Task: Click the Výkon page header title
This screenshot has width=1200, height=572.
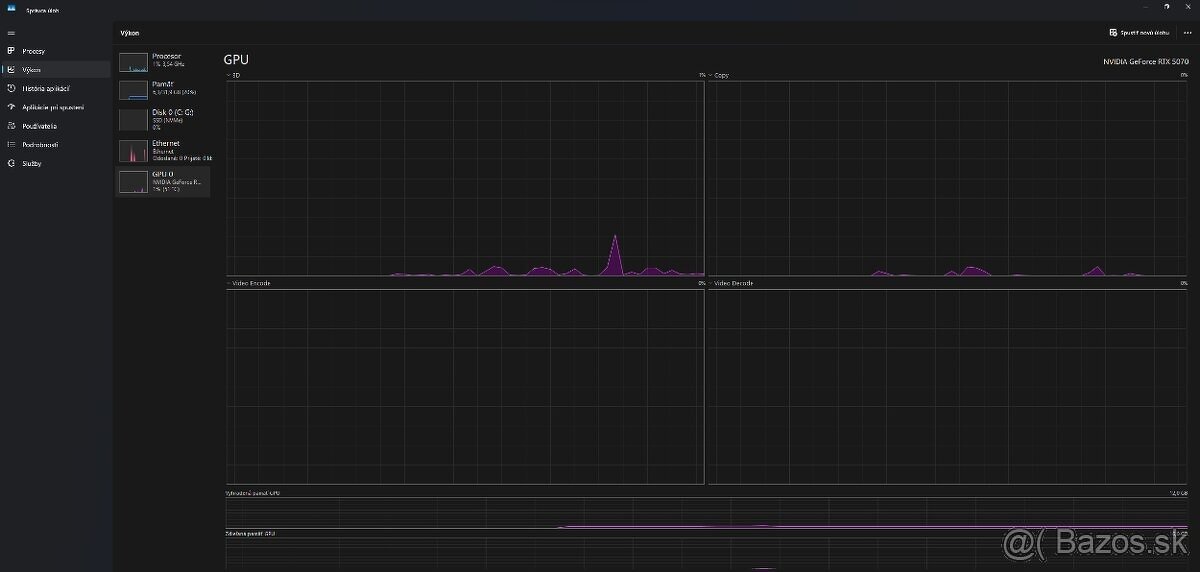Action: [x=130, y=33]
